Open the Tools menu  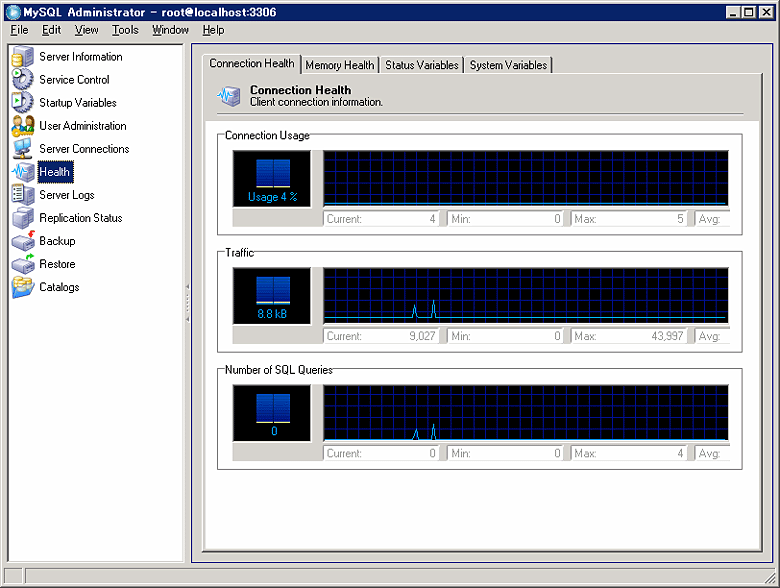pos(125,30)
